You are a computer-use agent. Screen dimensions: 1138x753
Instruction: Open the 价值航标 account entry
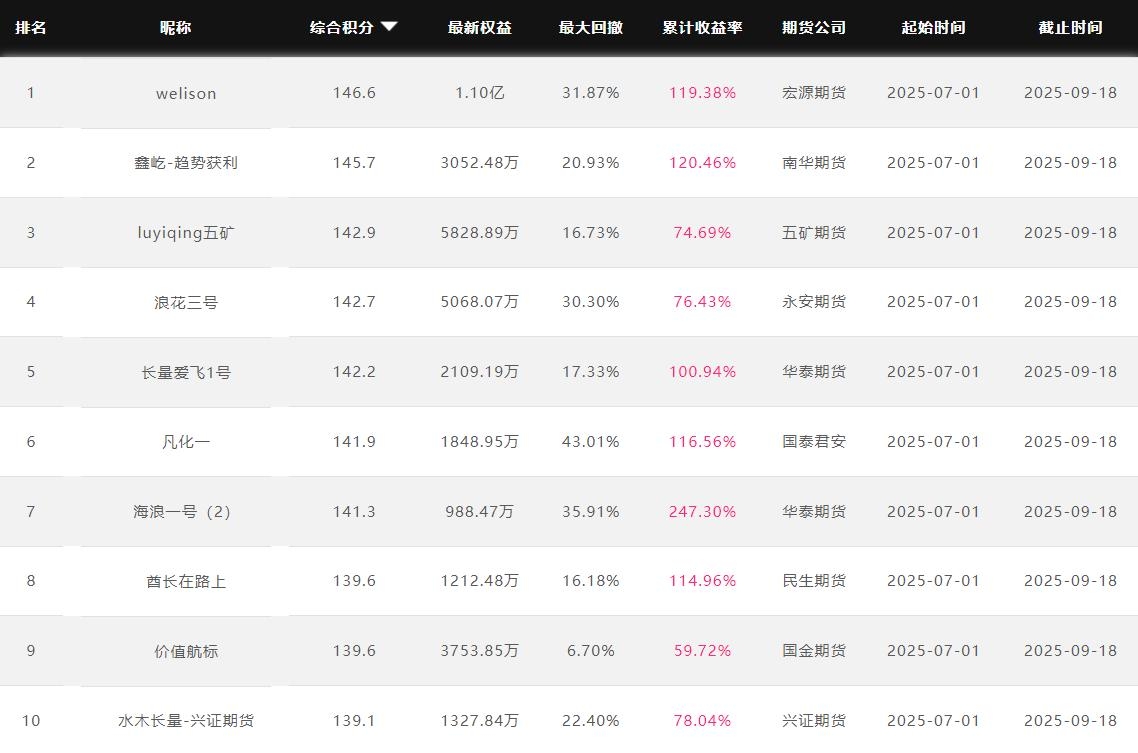(186, 651)
